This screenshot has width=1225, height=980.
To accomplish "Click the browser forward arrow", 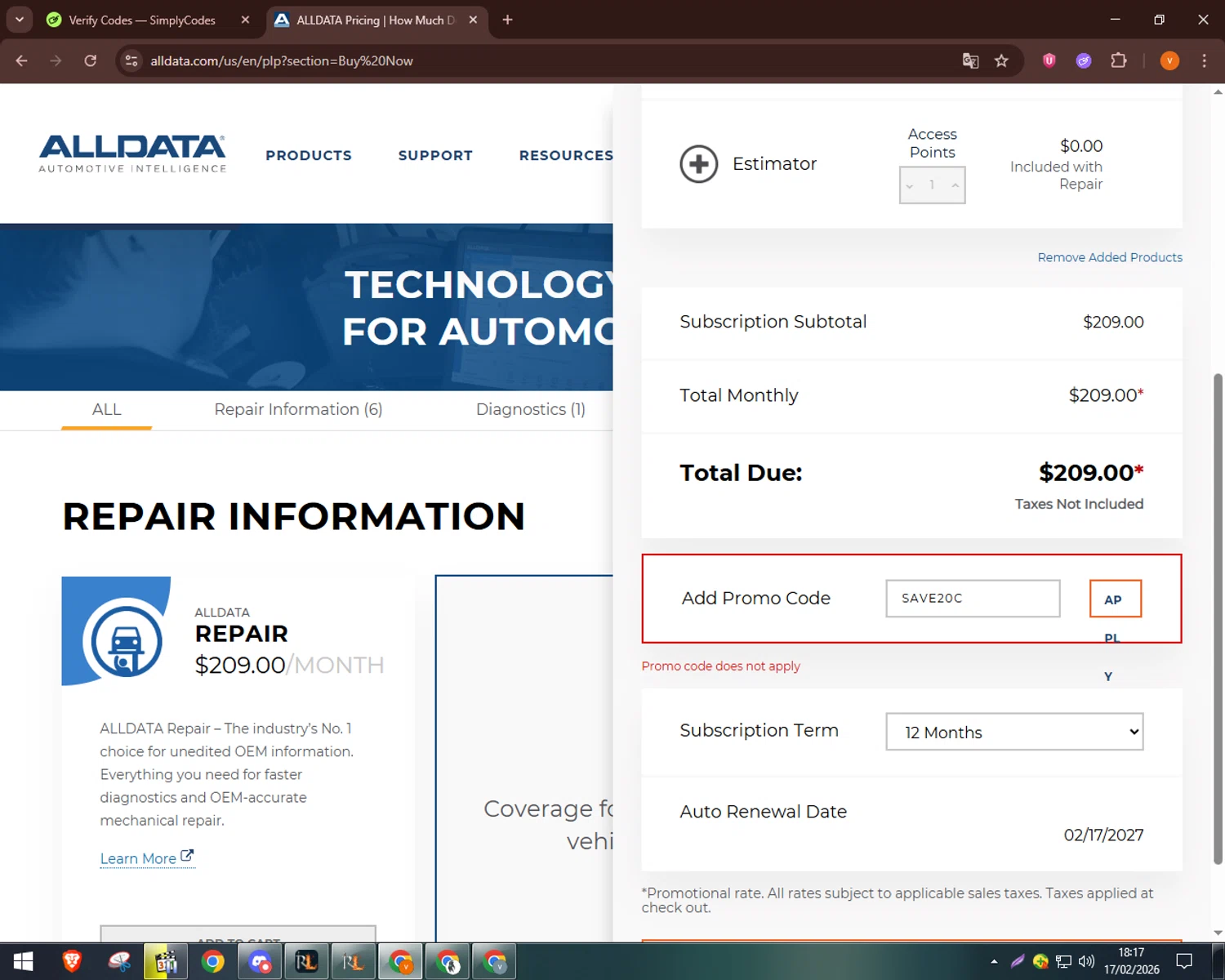I will click(x=56, y=60).
